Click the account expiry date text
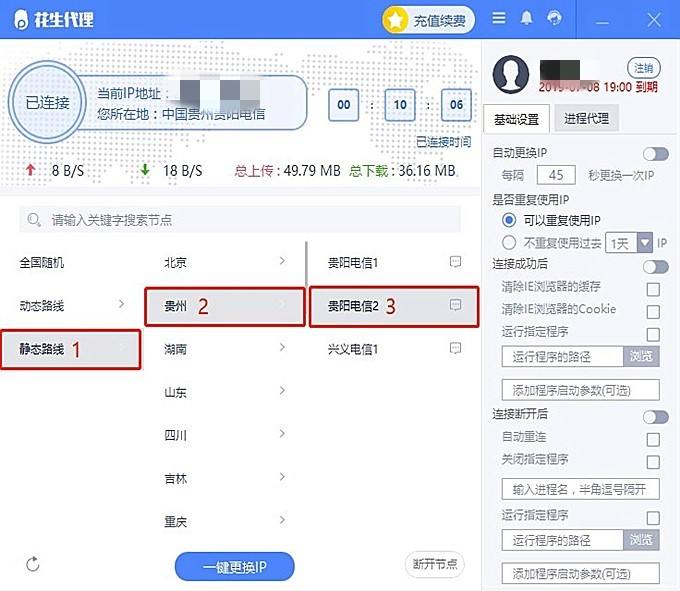 click(598, 87)
